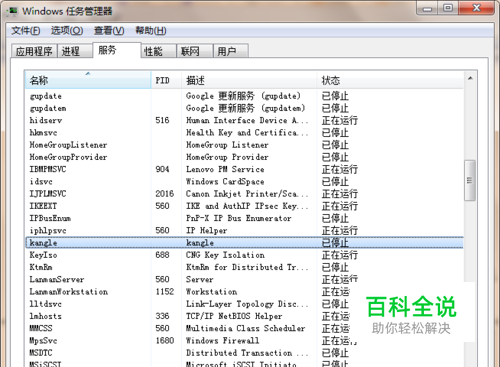Maximize the Task Manager window
The width and height of the screenshot is (500, 367).
pyautogui.click(x=448, y=8)
